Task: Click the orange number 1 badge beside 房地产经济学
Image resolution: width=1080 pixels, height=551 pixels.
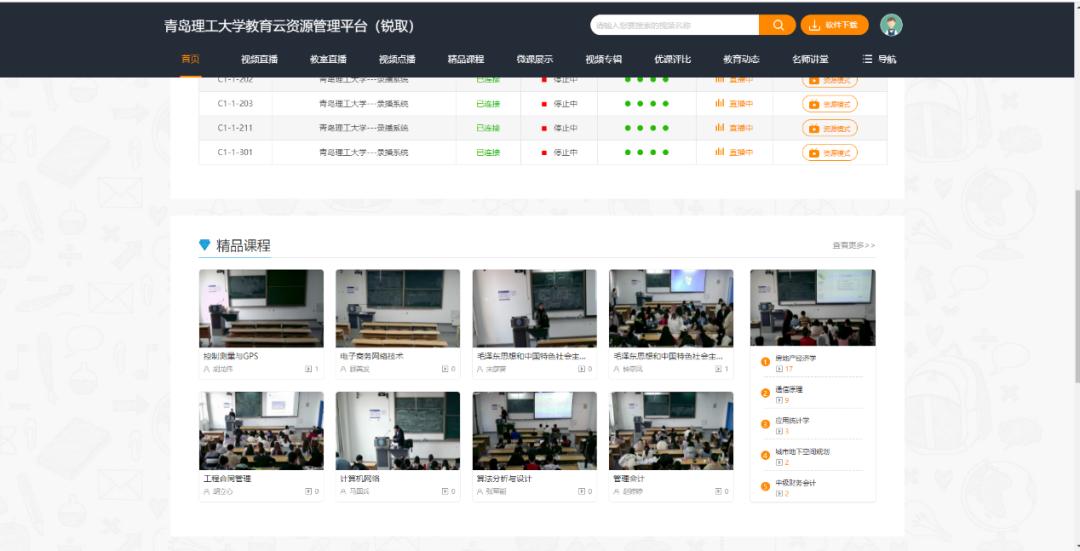Action: pos(765,361)
